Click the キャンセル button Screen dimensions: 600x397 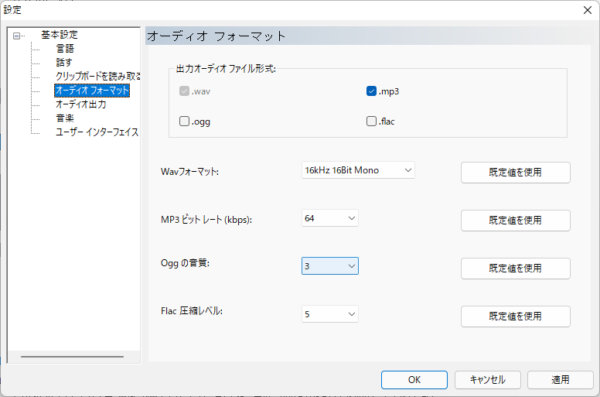click(488, 380)
